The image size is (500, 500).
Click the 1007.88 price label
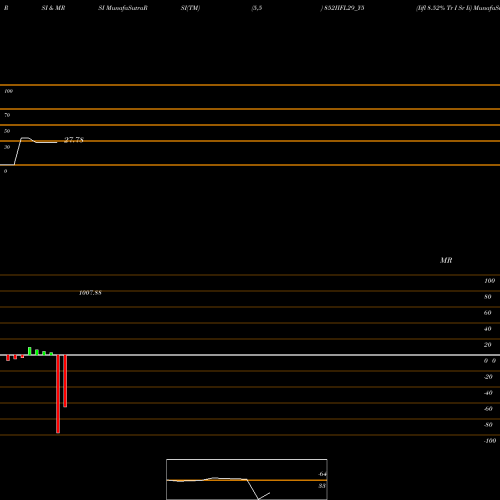(90, 293)
